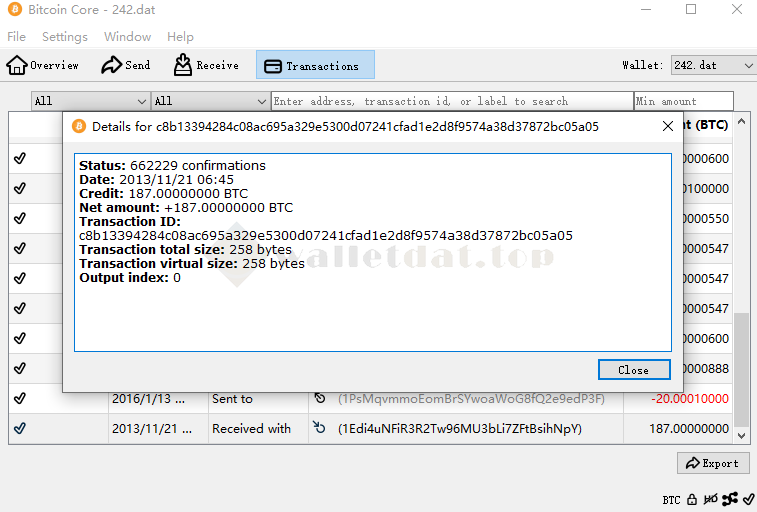This screenshot has height=512, width=757.
Task: Open the File menu
Action: (17, 37)
